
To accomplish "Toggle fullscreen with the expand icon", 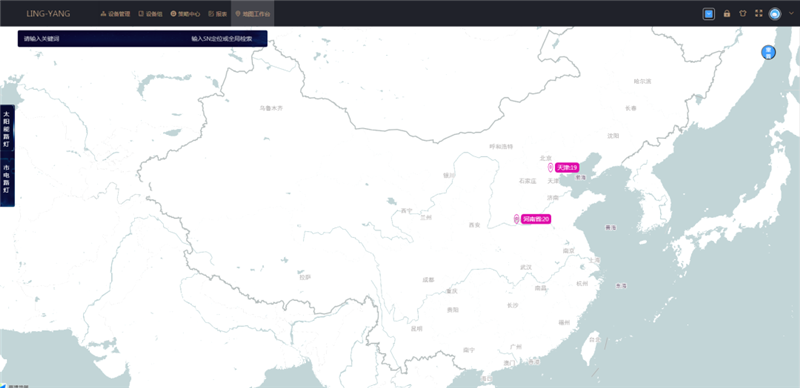I will click(x=759, y=14).
